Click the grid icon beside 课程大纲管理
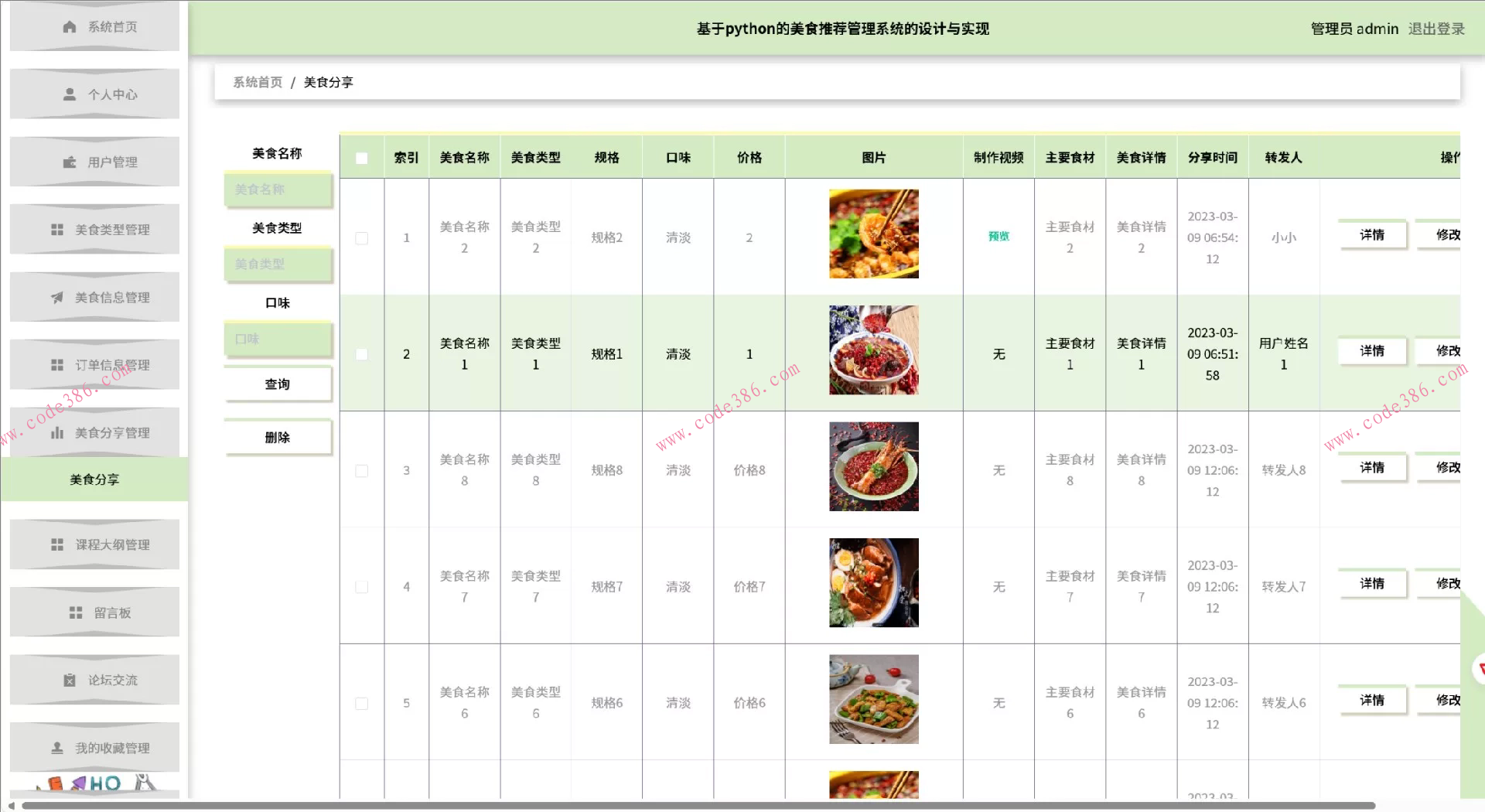This screenshot has width=1485, height=812. [x=57, y=545]
